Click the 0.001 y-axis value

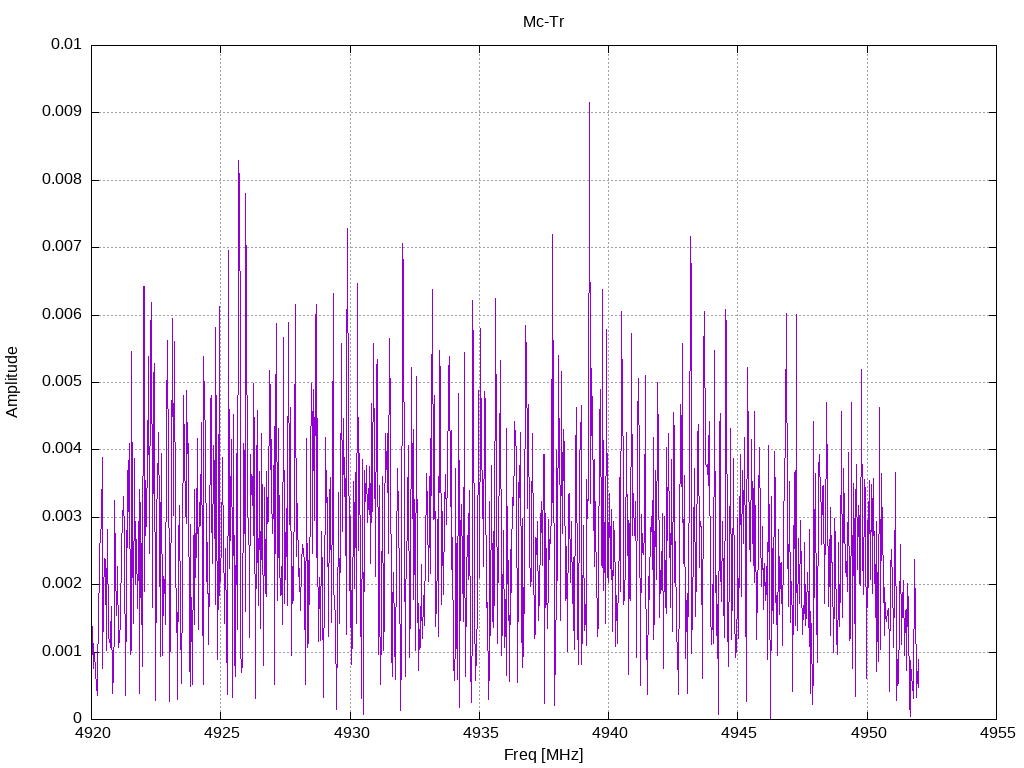[x=62, y=651]
